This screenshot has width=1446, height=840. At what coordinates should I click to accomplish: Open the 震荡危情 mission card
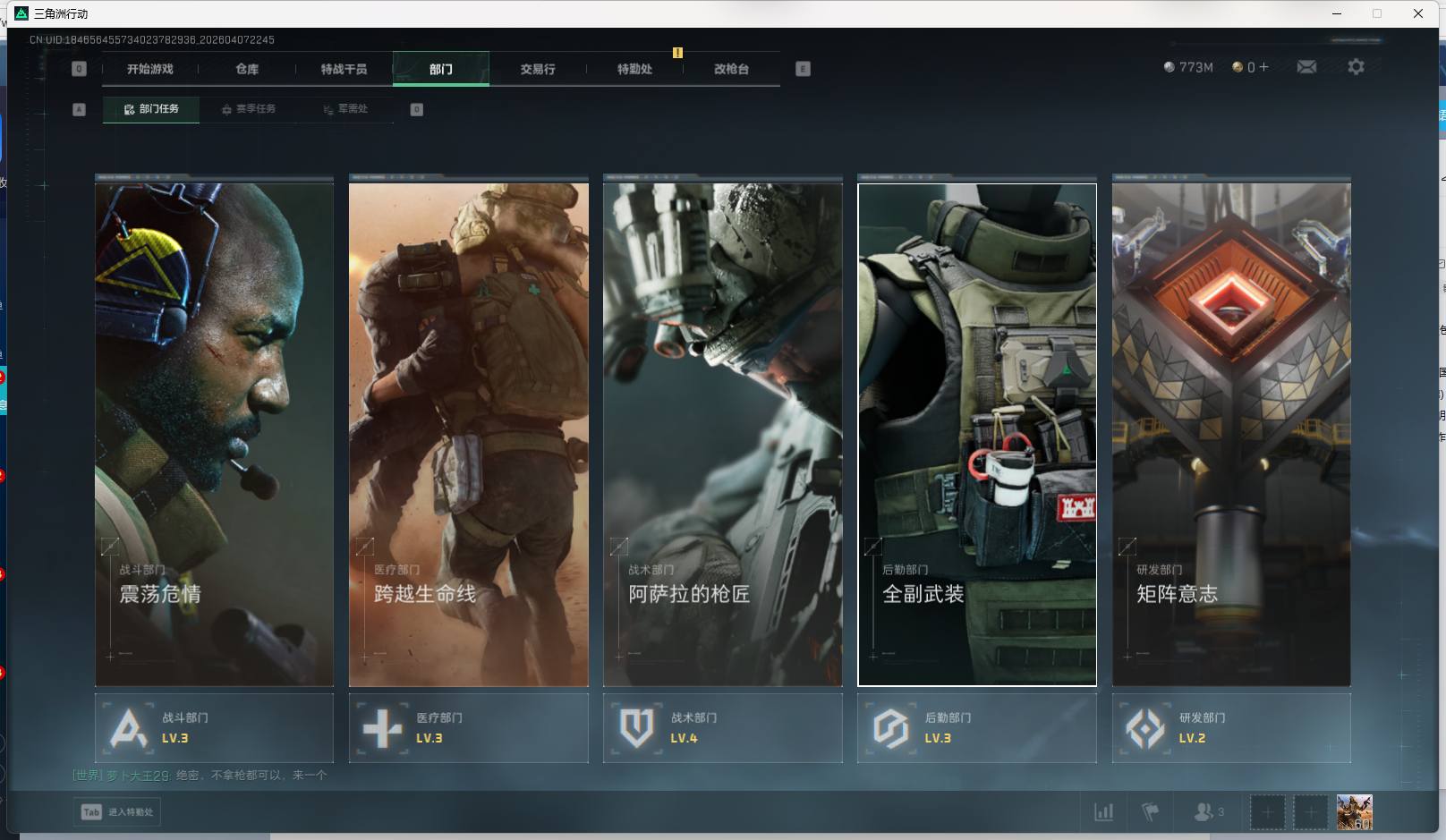pos(214,435)
